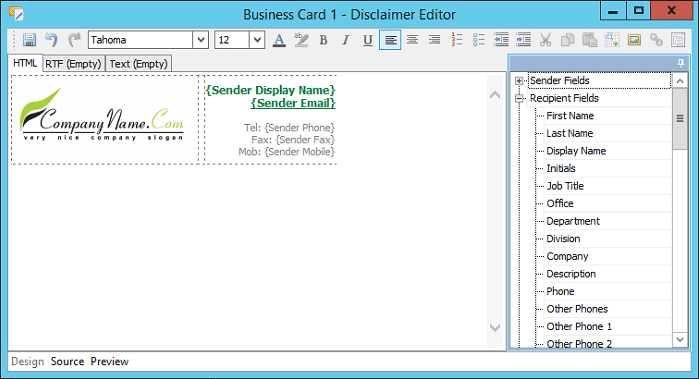The height and width of the screenshot is (379, 699).
Task: Click the Fax: {Sender Fax} line
Action: (x=293, y=140)
